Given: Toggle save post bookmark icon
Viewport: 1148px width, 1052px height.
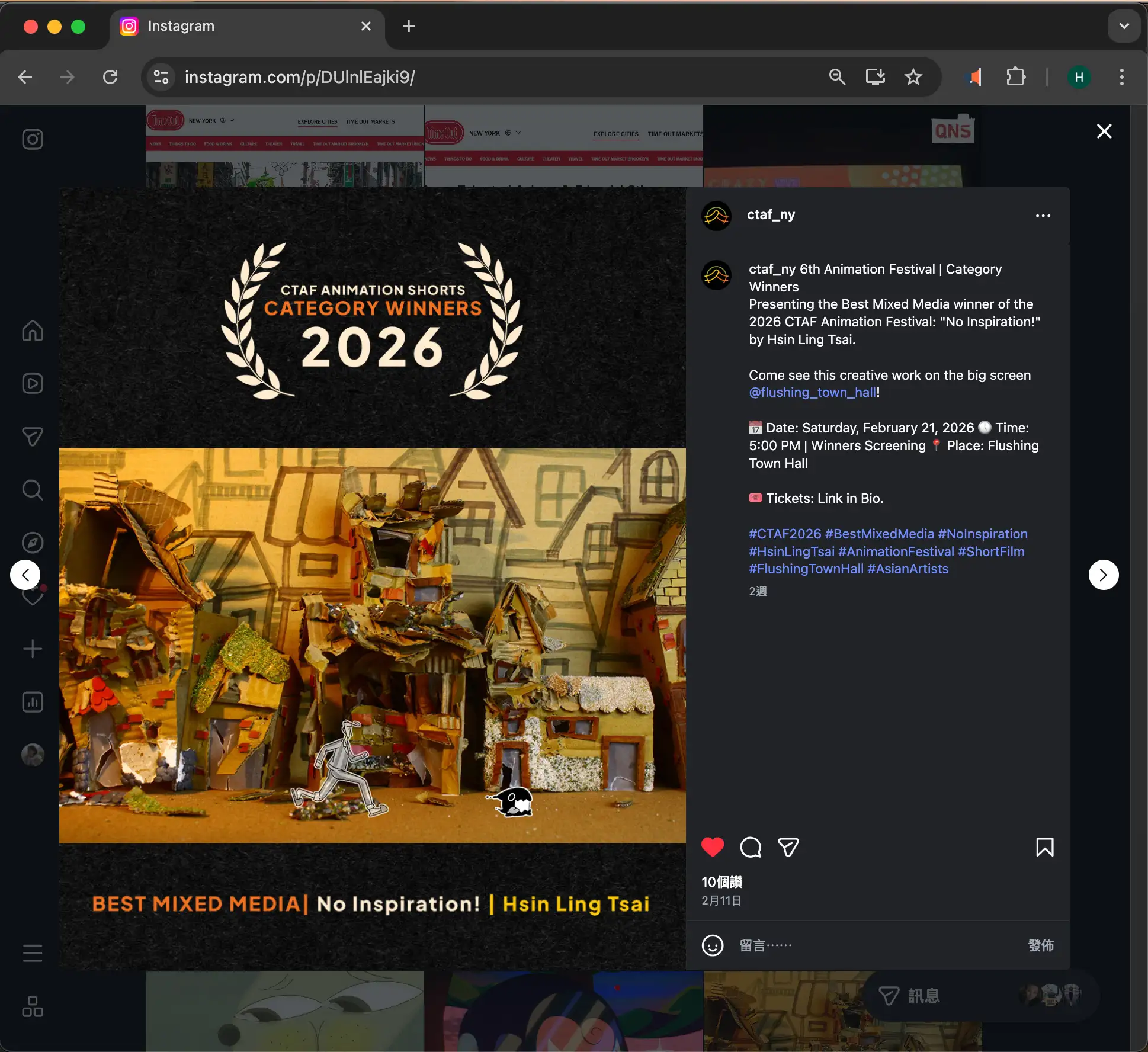Looking at the screenshot, I should tap(1044, 847).
